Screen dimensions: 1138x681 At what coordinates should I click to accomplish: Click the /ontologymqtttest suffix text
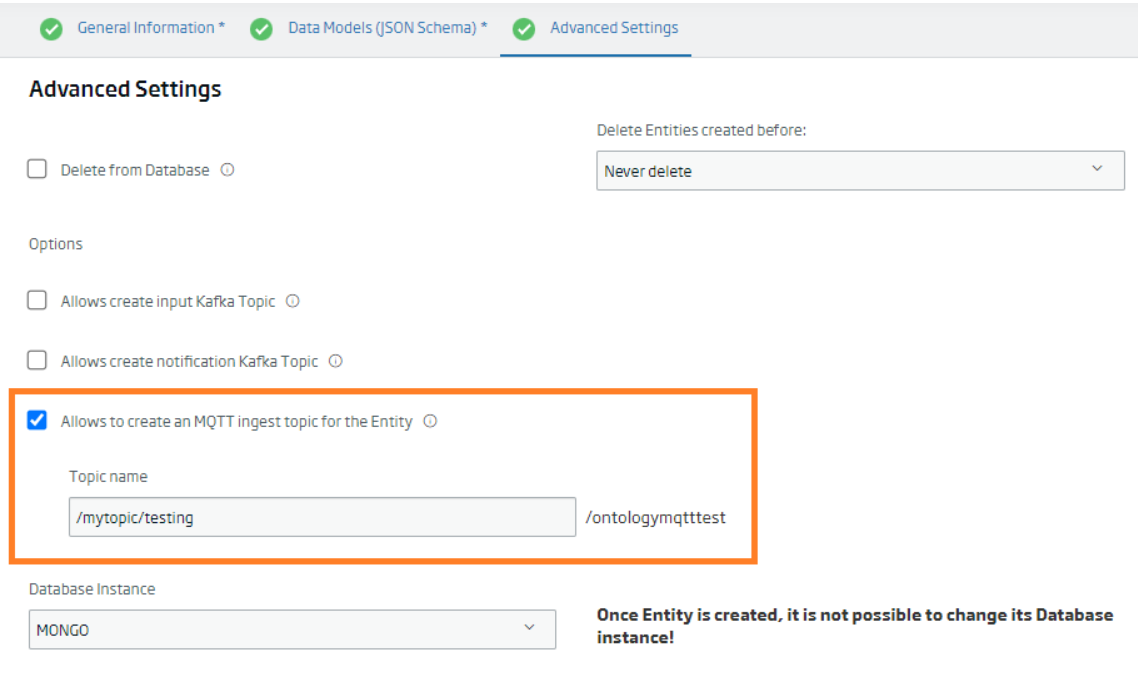click(655, 518)
